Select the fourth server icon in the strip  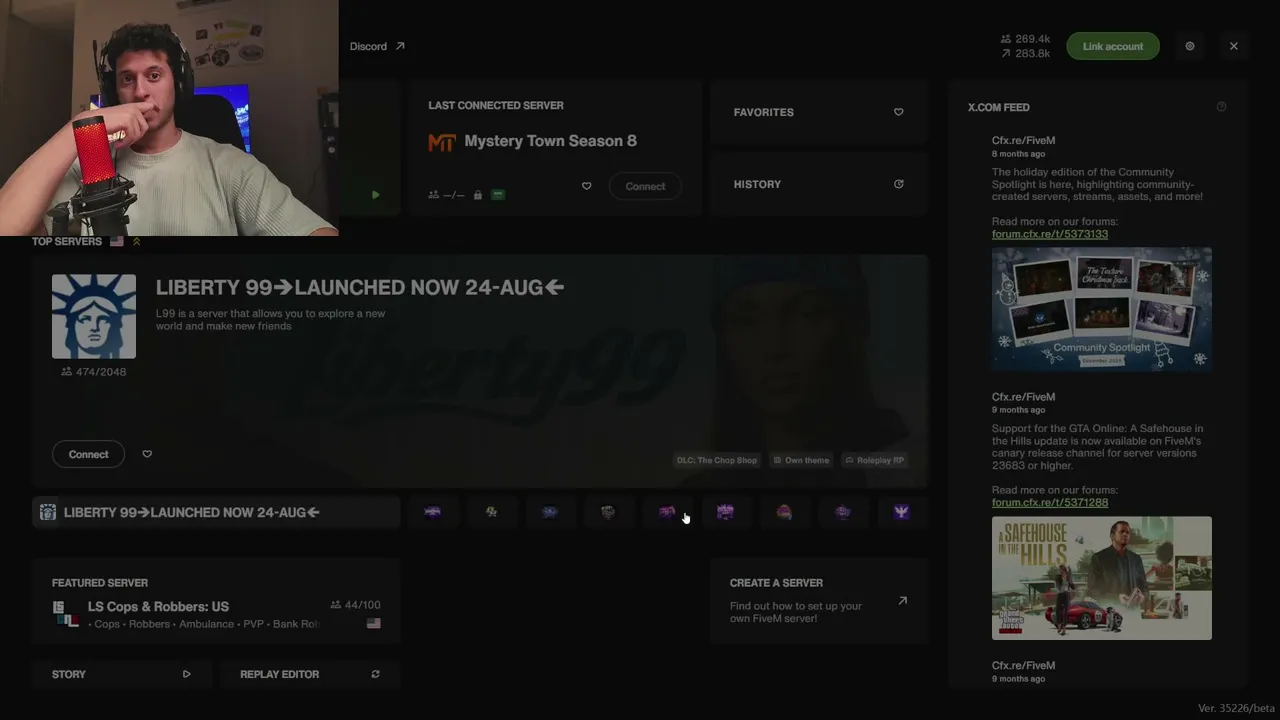[608, 512]
